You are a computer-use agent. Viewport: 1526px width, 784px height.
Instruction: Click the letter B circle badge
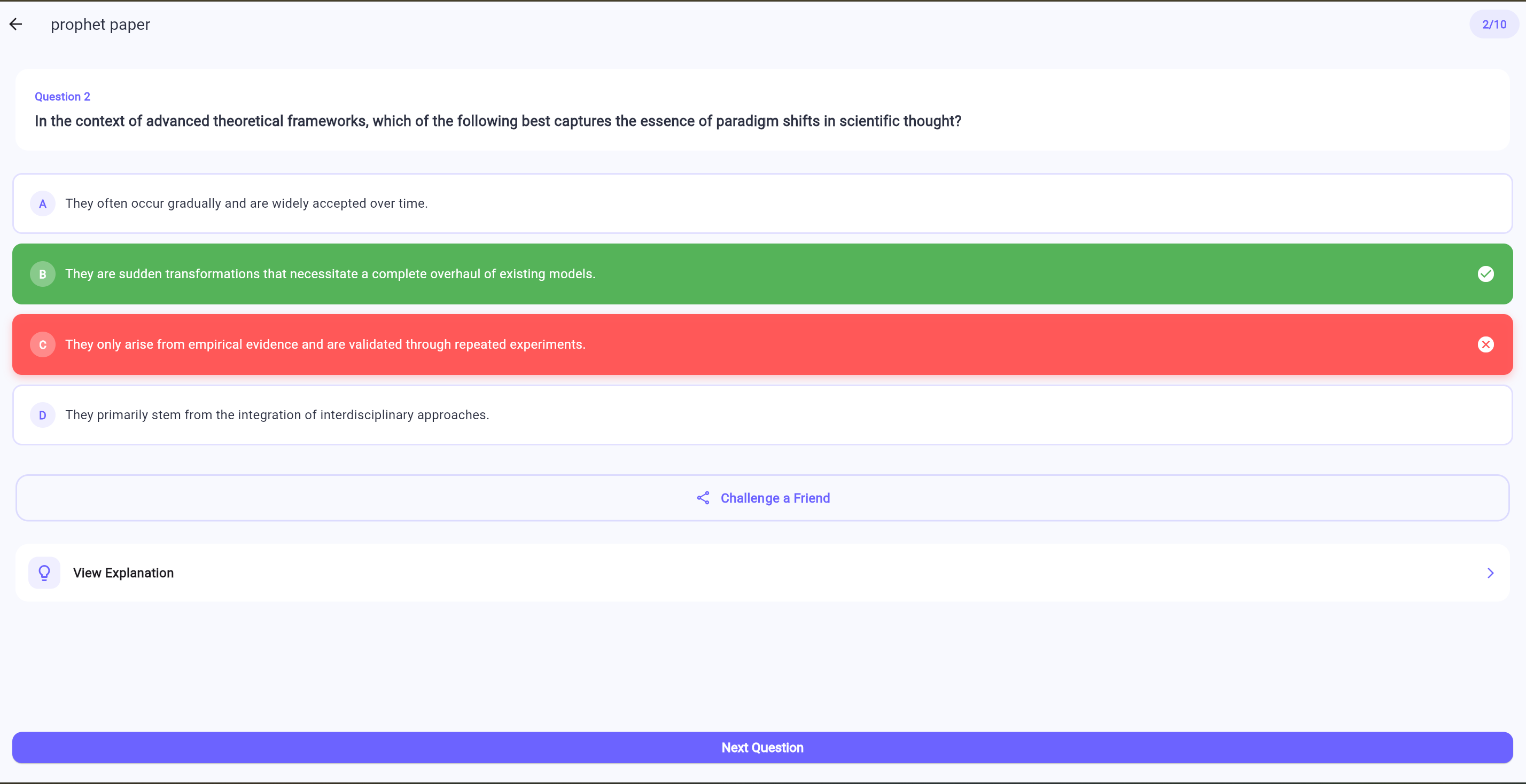tap(43, 274)
